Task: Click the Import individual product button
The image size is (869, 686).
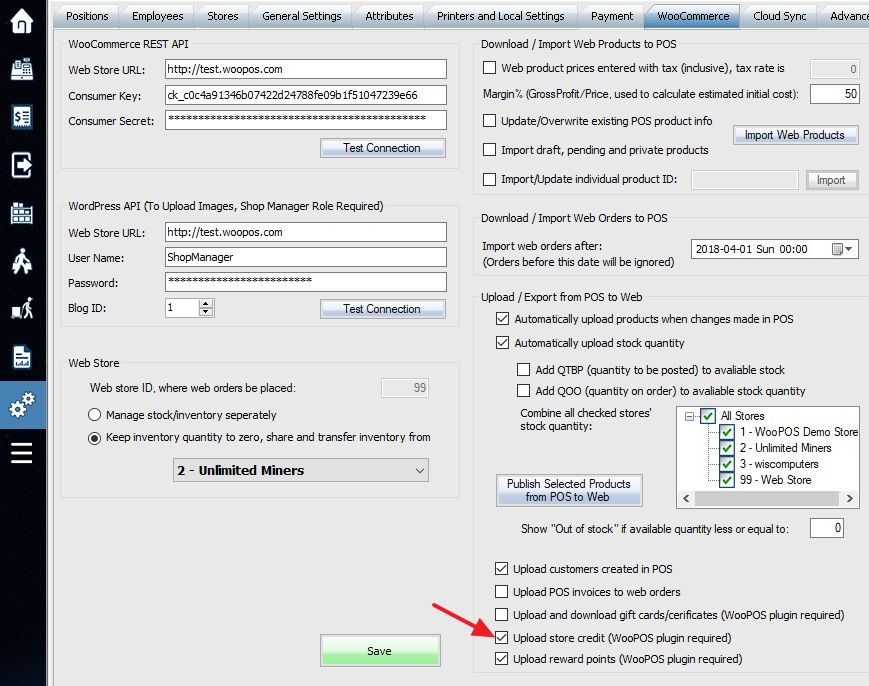Action: pos(831,180)
